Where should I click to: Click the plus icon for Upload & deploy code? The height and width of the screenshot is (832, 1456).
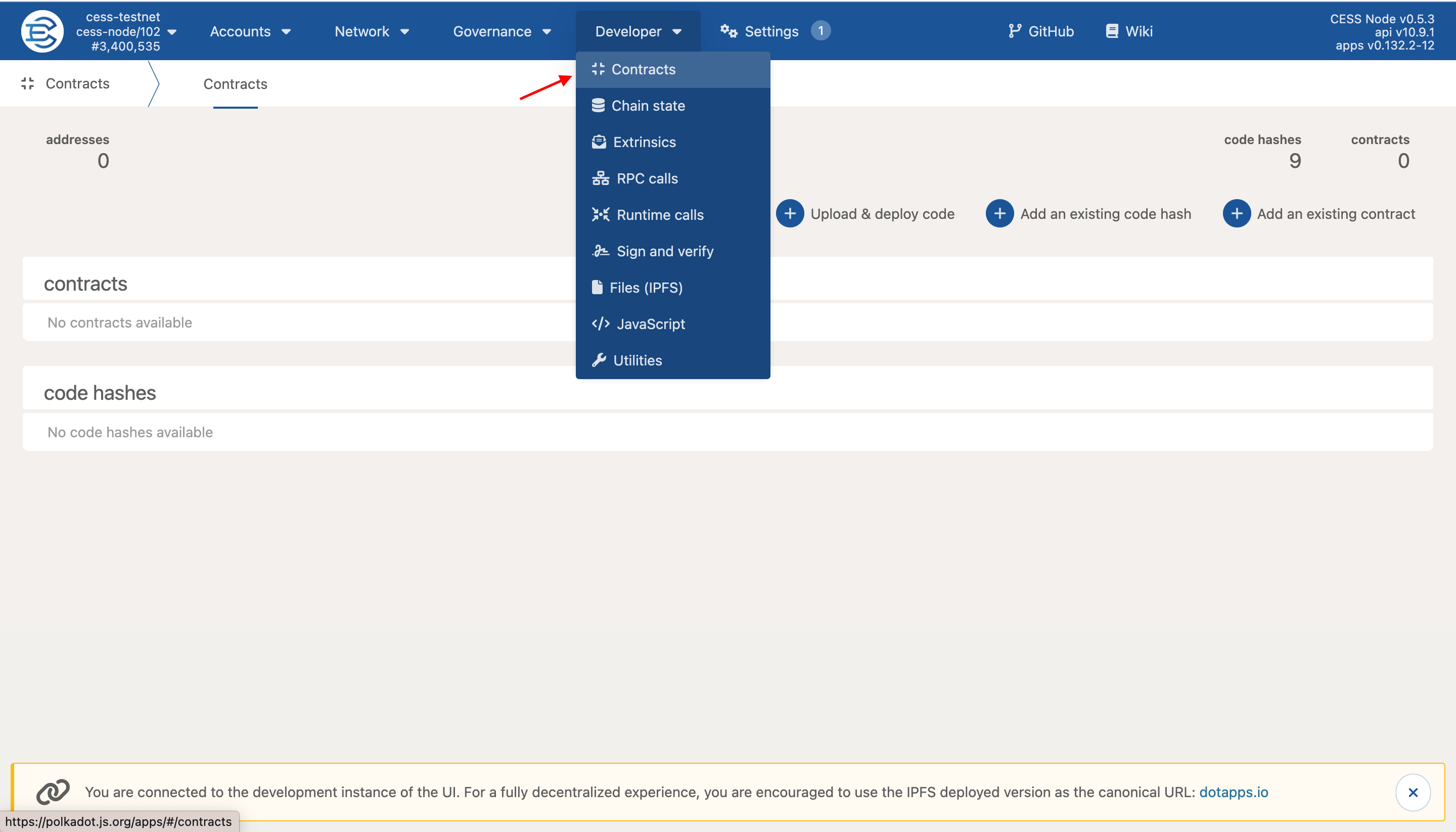790,214
